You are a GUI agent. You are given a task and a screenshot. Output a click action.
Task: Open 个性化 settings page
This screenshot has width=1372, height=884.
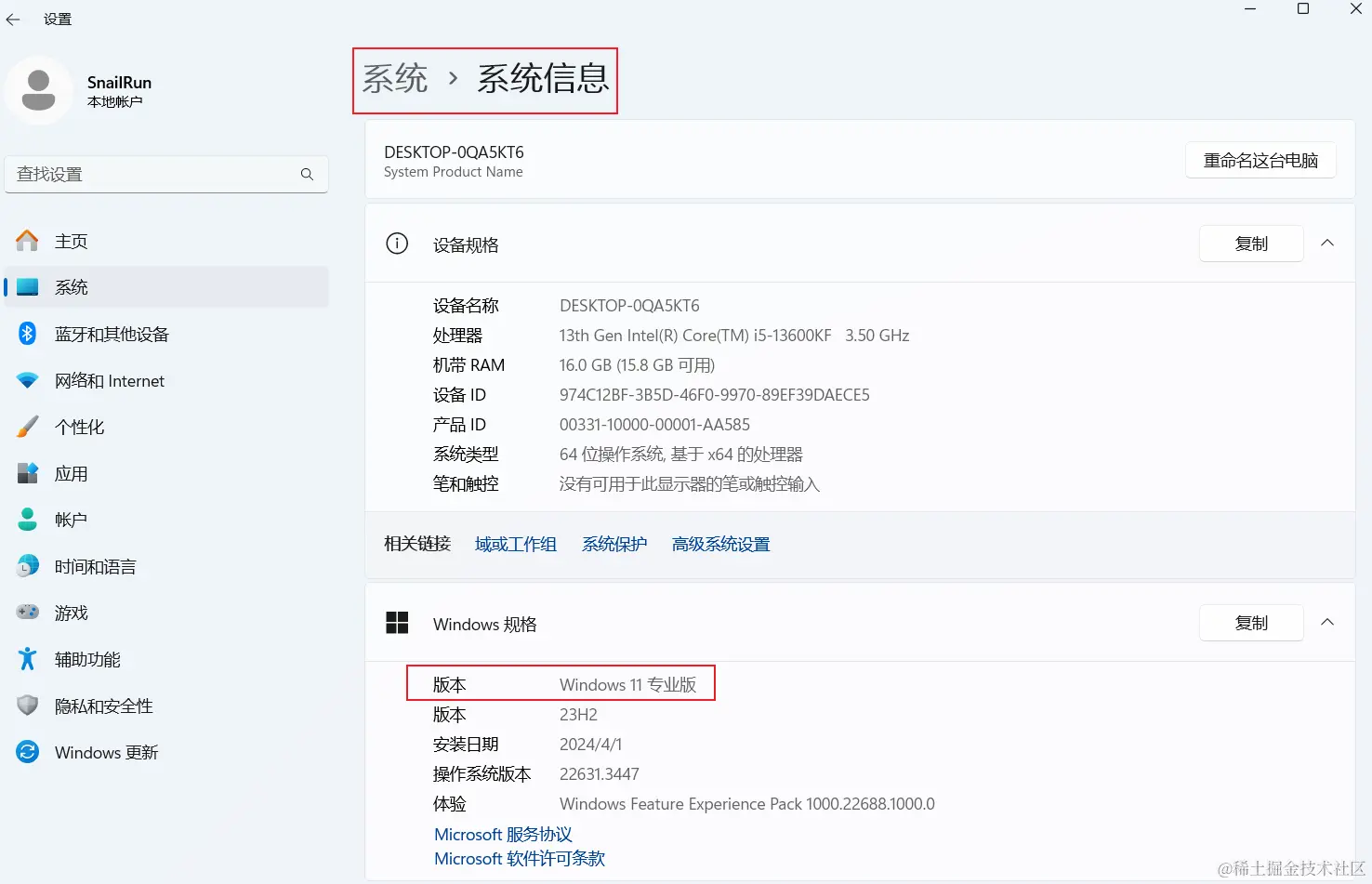pos(167,427)
